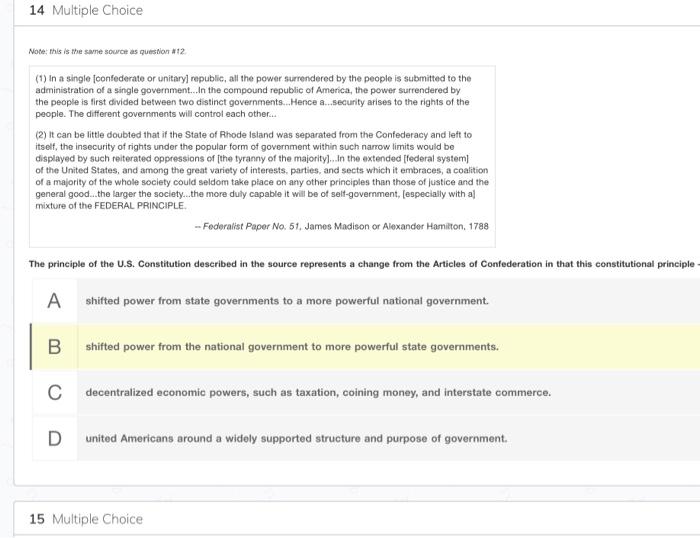The width and height of the screenshot is (700, 538).
Task: Click passage paragraph (1) about single republic
Action: point(254,96)
